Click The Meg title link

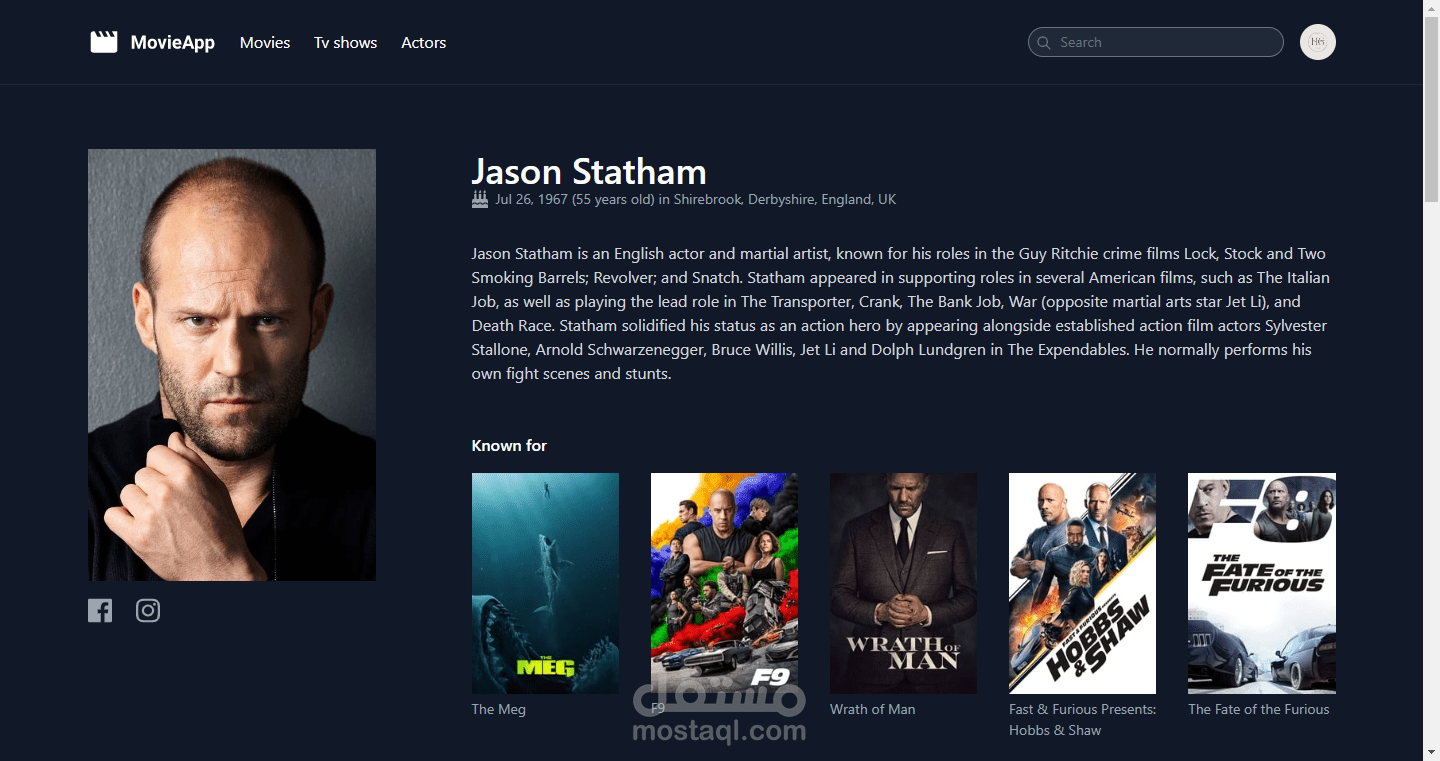click(499, 709)
